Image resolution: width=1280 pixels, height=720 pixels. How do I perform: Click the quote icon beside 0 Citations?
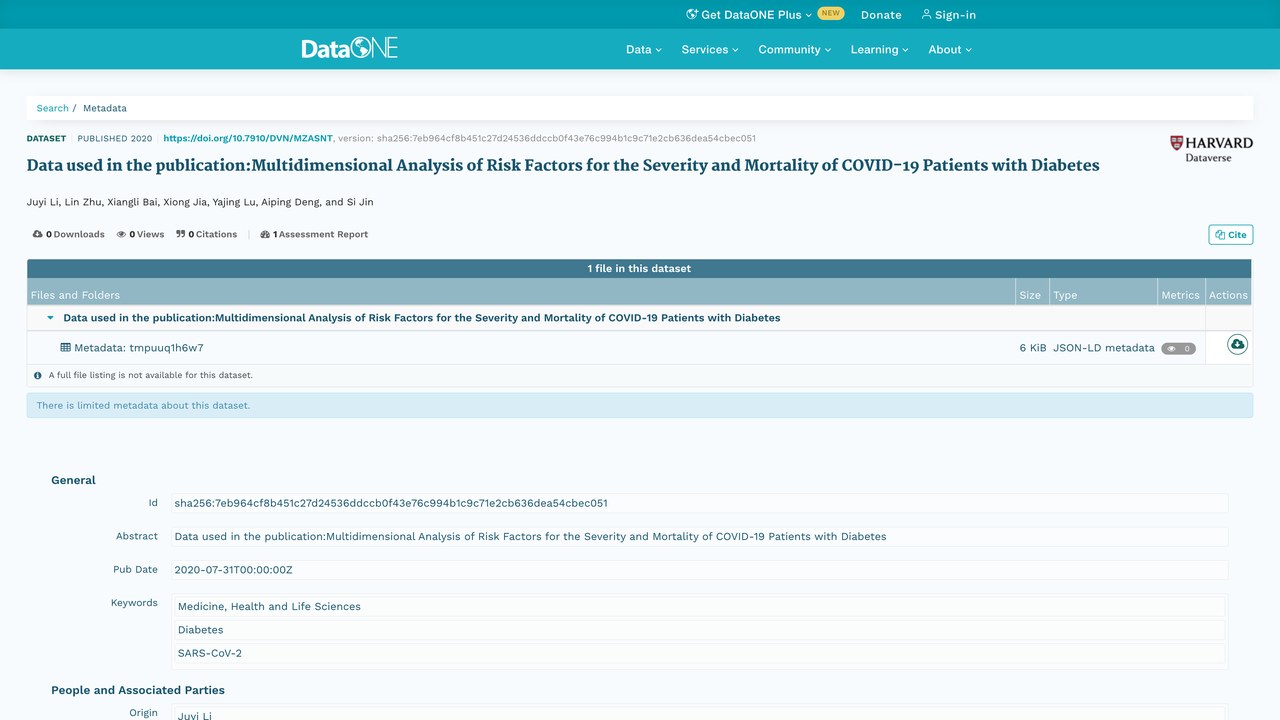(181, 235)
